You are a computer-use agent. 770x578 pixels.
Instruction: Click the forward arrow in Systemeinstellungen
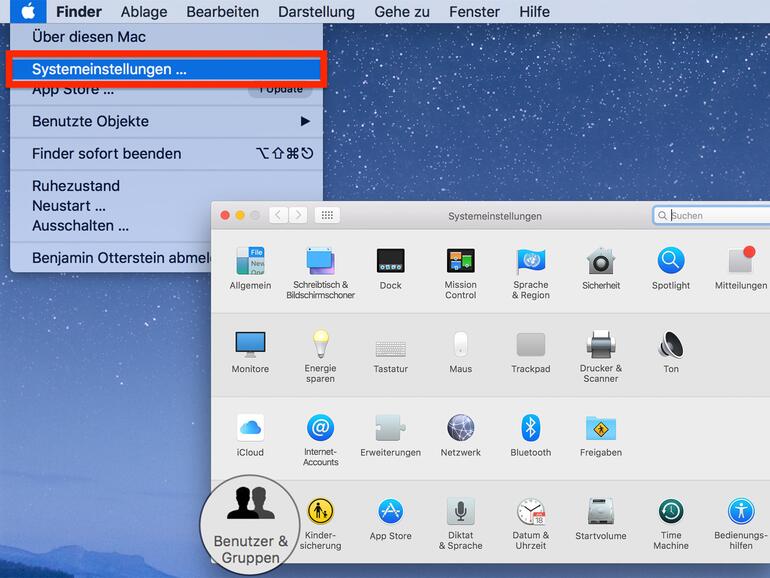click(x=298, y=215)
